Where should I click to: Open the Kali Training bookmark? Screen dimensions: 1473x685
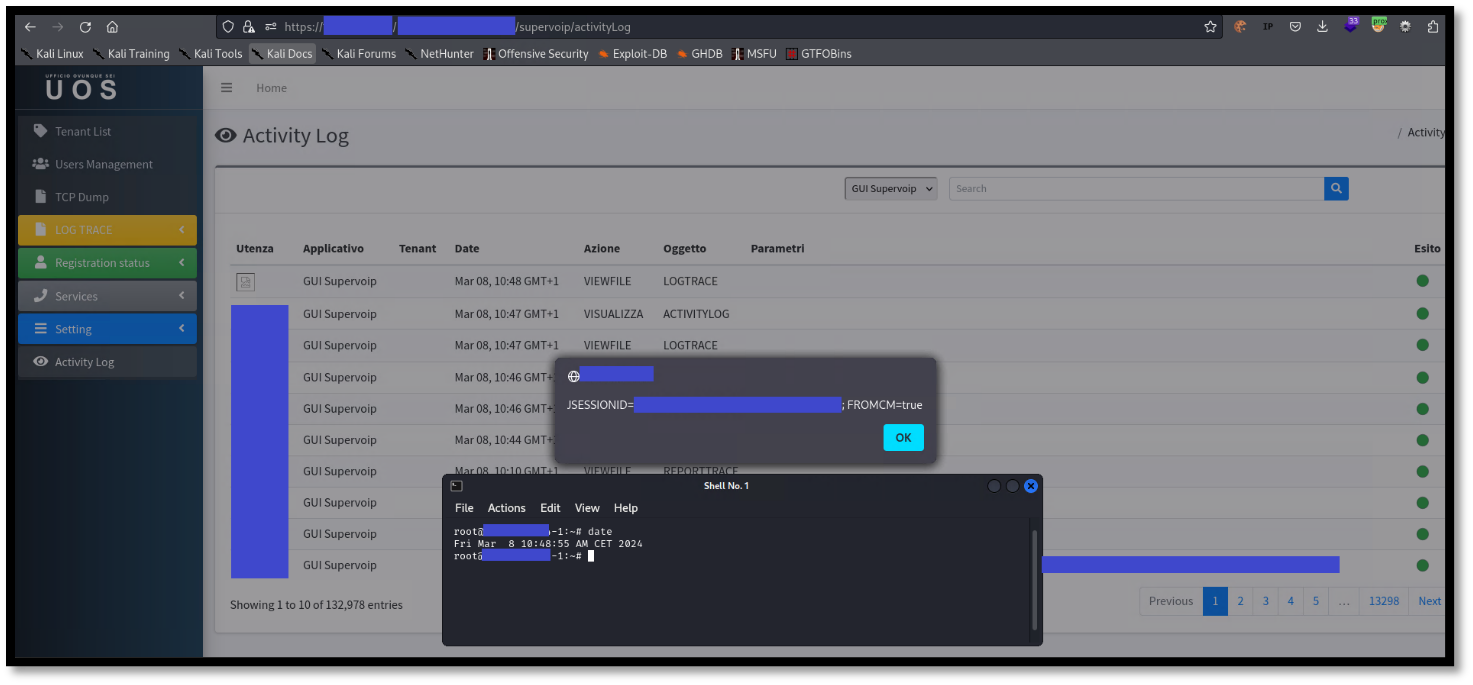[x=131, y=54]
